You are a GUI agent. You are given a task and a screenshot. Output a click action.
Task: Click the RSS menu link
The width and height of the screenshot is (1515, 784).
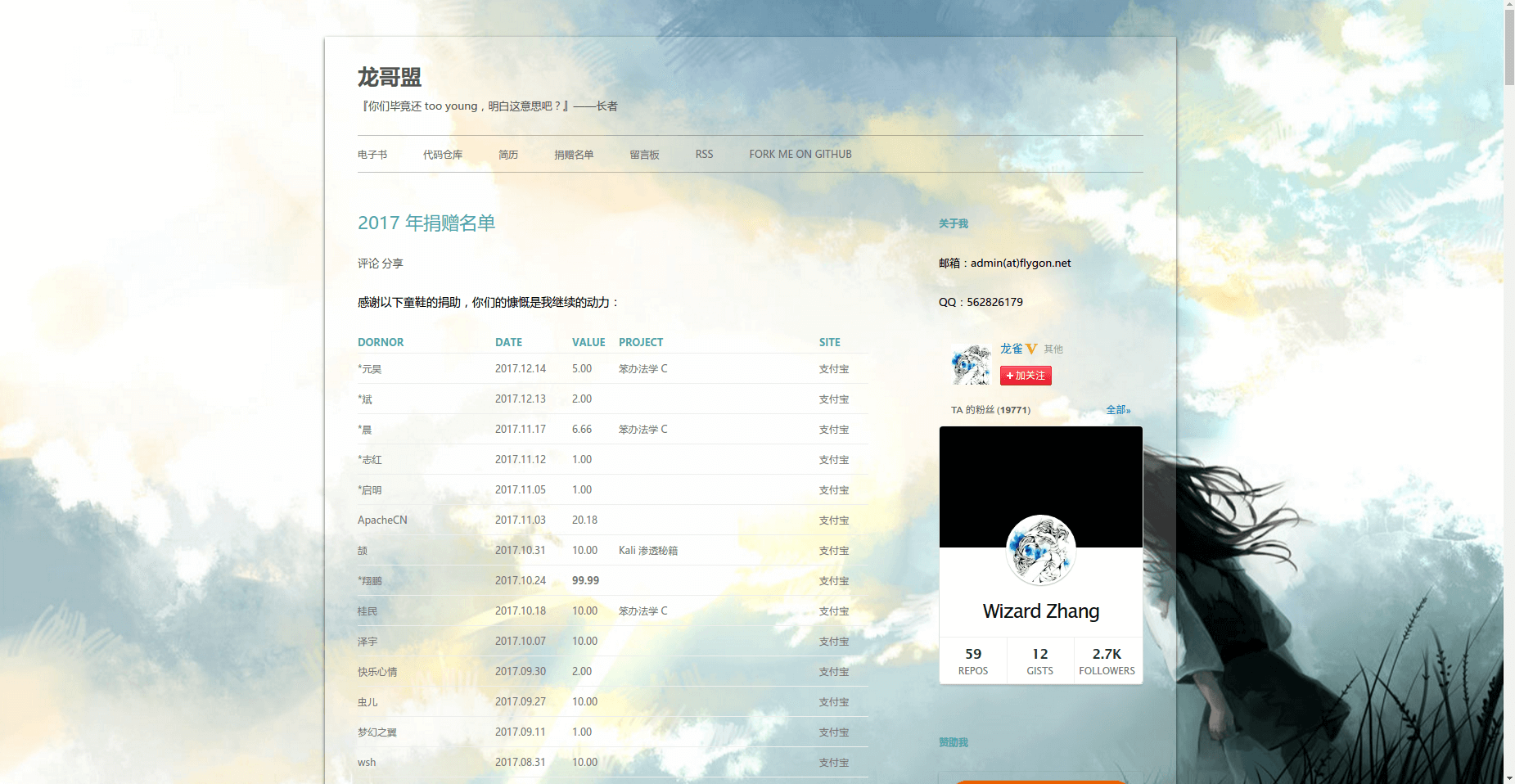[704, 154]
